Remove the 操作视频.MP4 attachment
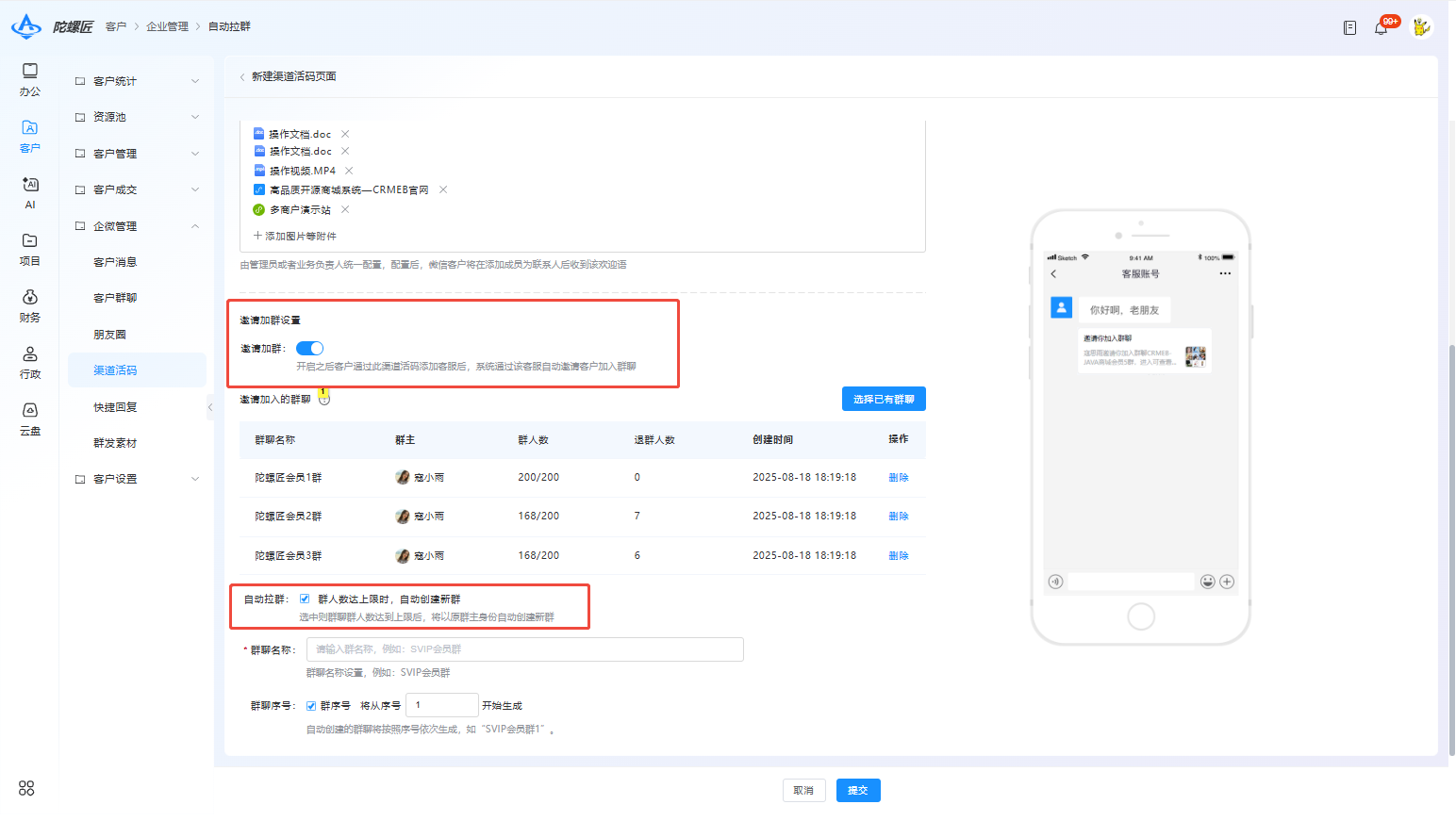This screenshot has height=821, width=1456. [x=349, y=171]
